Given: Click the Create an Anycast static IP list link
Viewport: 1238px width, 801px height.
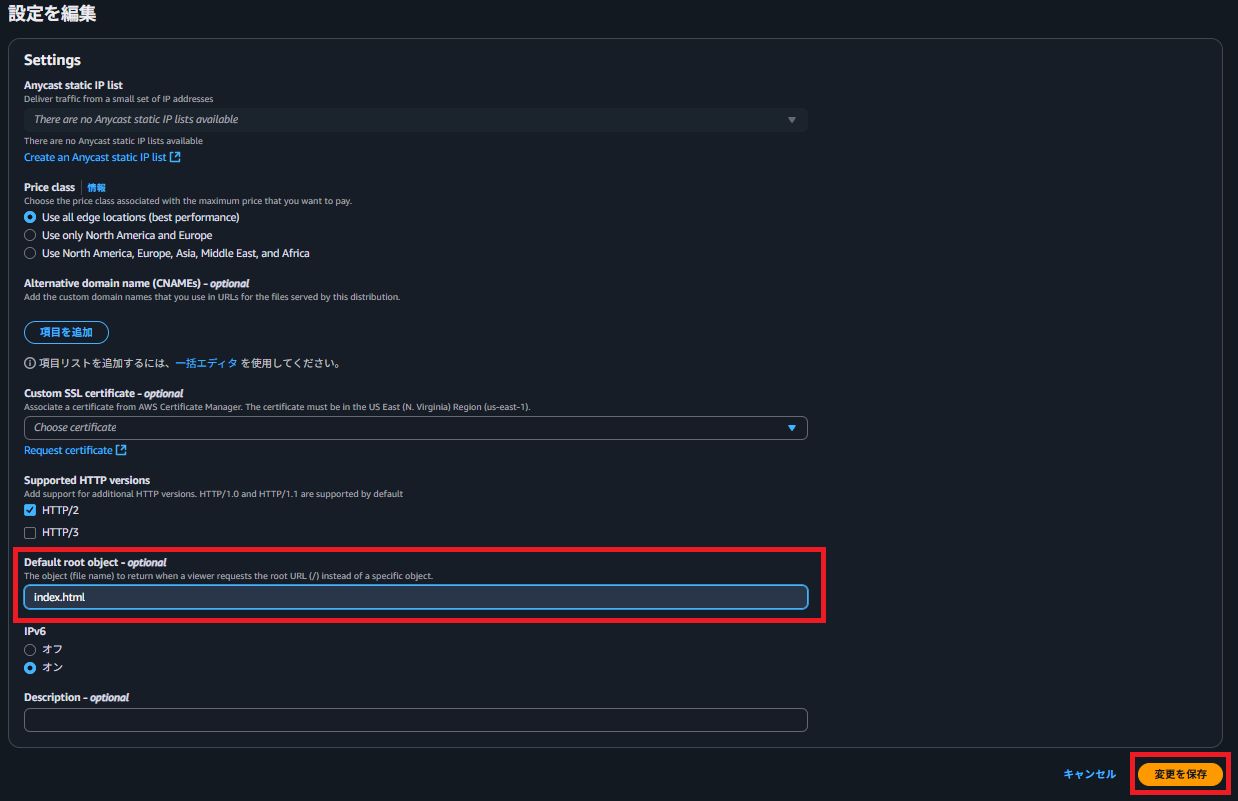Looking at the screenshot, I should [x=95, y=158].
